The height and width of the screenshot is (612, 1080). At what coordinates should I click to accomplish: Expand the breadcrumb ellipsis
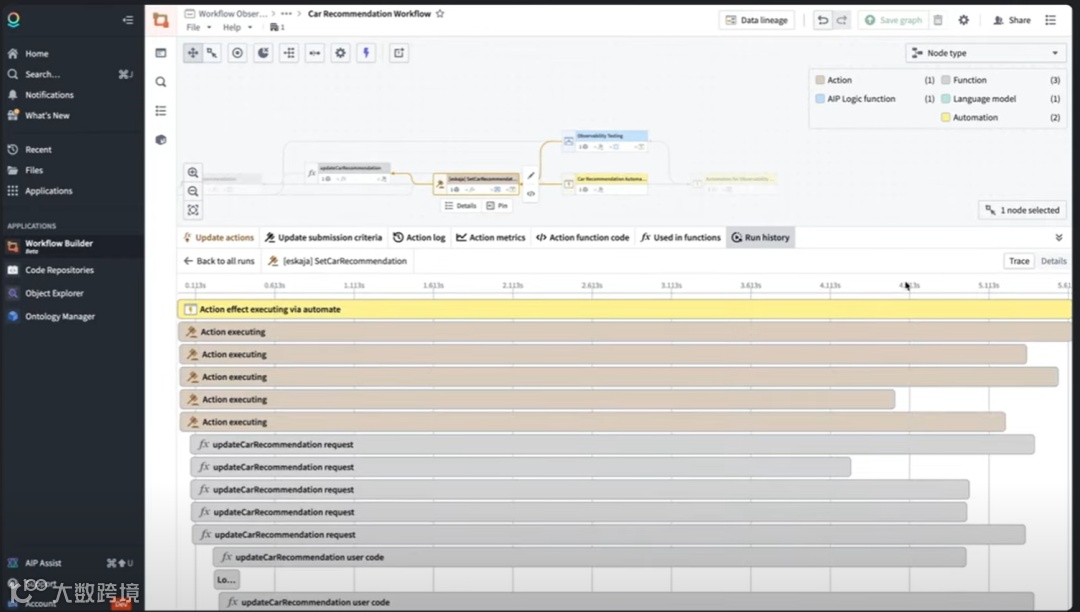pyautogui.click(x=287, y=14)
